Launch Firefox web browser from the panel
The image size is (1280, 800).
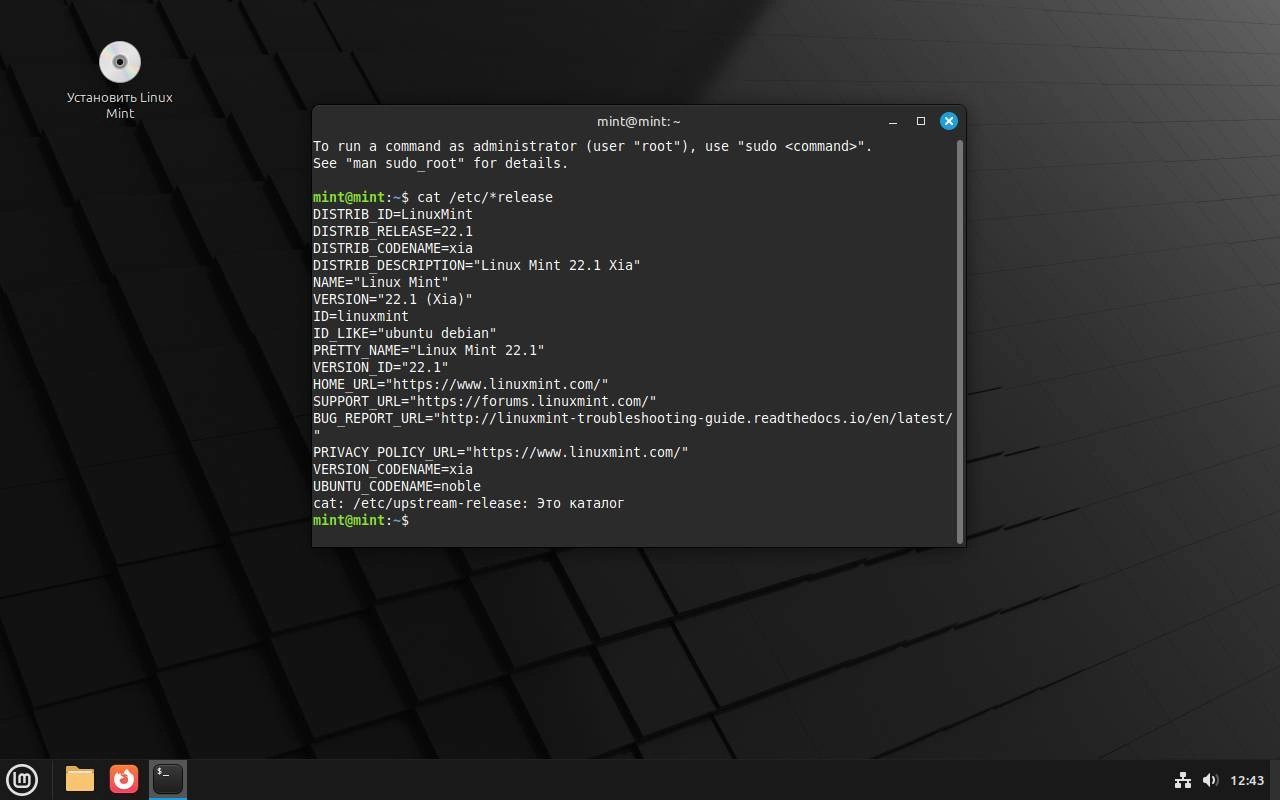(124, 779)
